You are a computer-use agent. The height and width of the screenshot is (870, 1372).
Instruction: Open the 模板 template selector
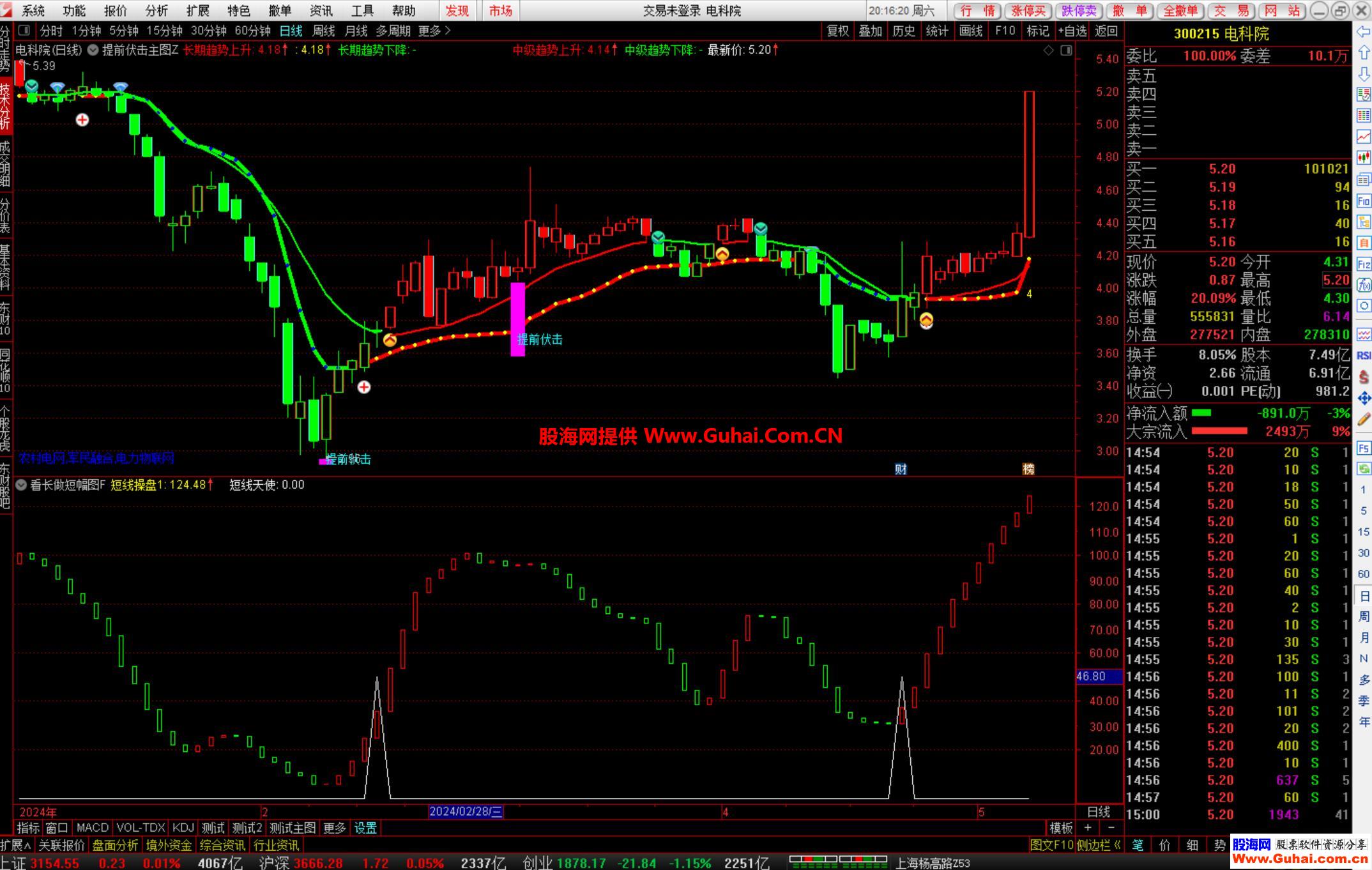point(1061,828)
